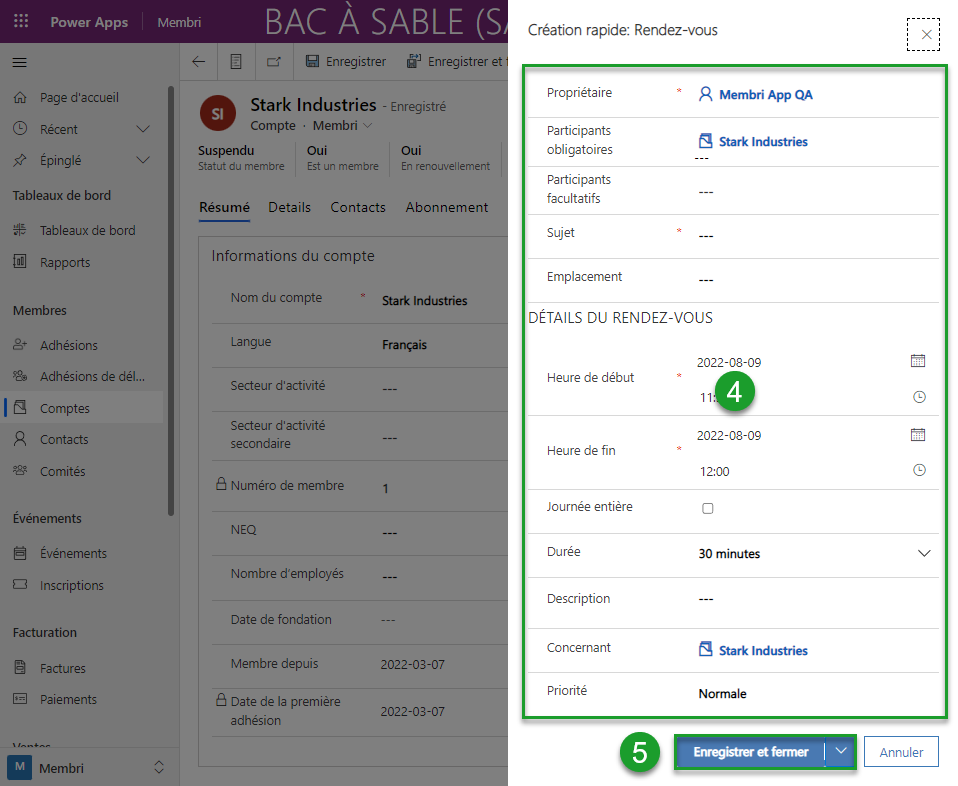Viewport: 958px width, 786px height.
Task: Open record in new window icon
Action: tap(274, 62)
